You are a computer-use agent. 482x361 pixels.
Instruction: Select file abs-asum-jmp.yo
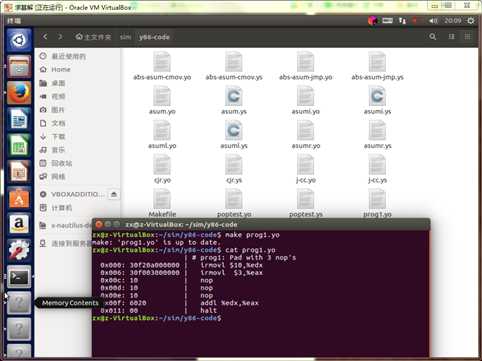[x=306, y=66]
